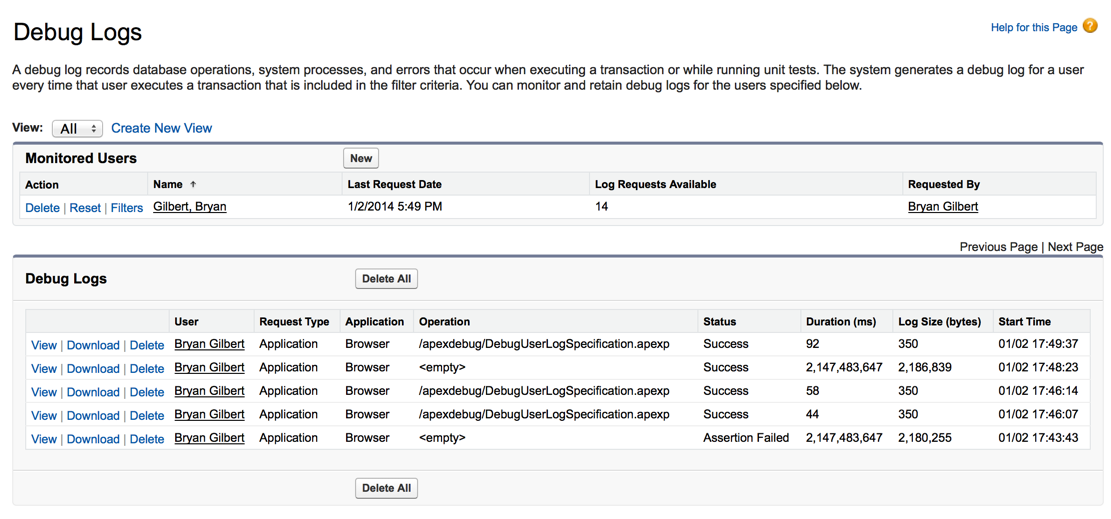Click Log Size (bytes) column header
Image resolution: width=1111 pixels, height=519 pixels.
(x=940, y=321)
